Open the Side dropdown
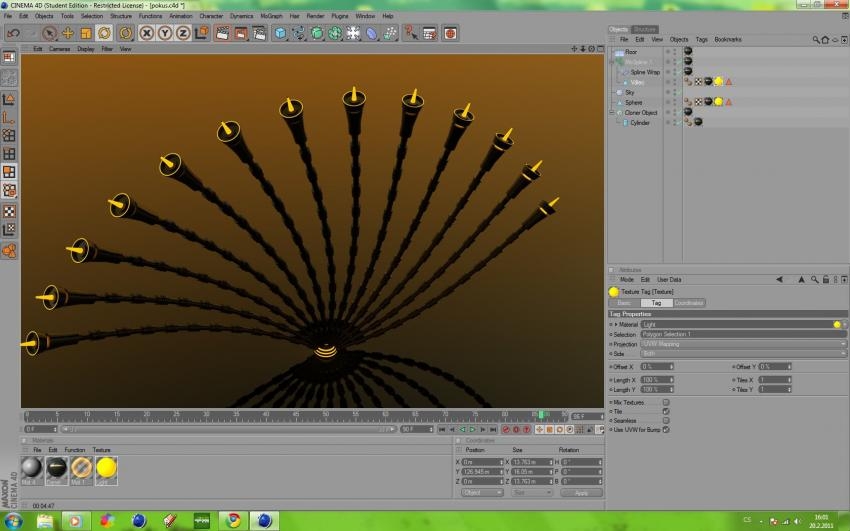The image size is (850, 531). tap(744, 354)
